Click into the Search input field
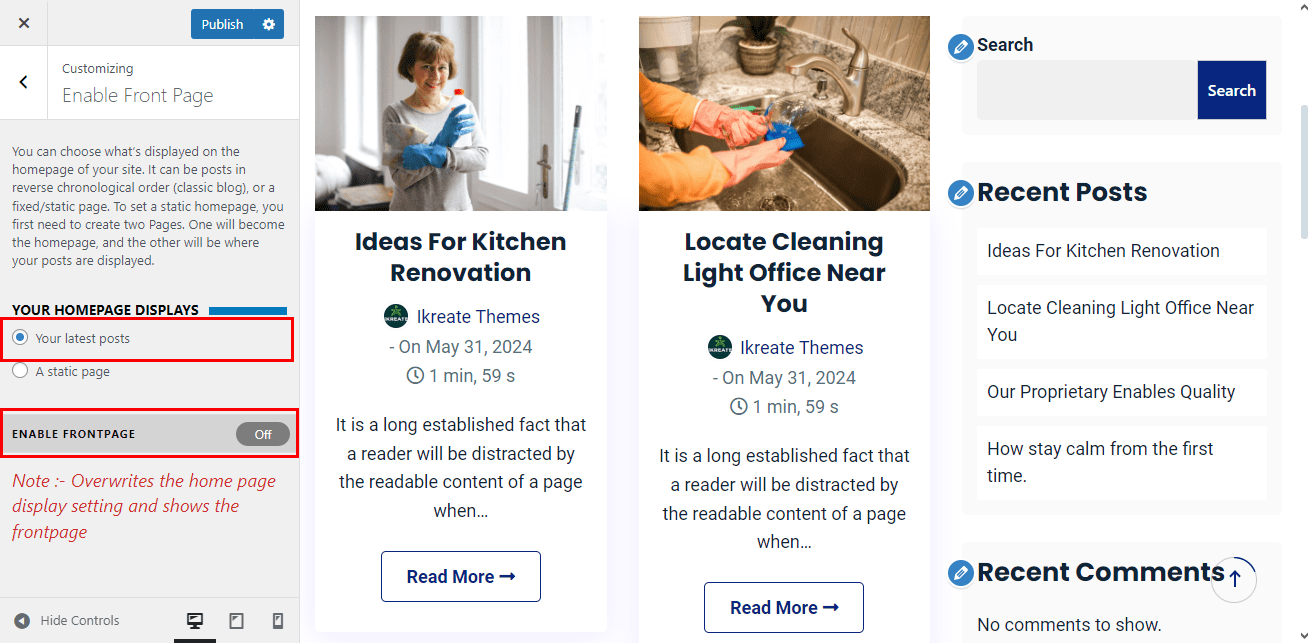Image resolution: width=1312 pixels, height=643 pixels. pos(1086,90)
